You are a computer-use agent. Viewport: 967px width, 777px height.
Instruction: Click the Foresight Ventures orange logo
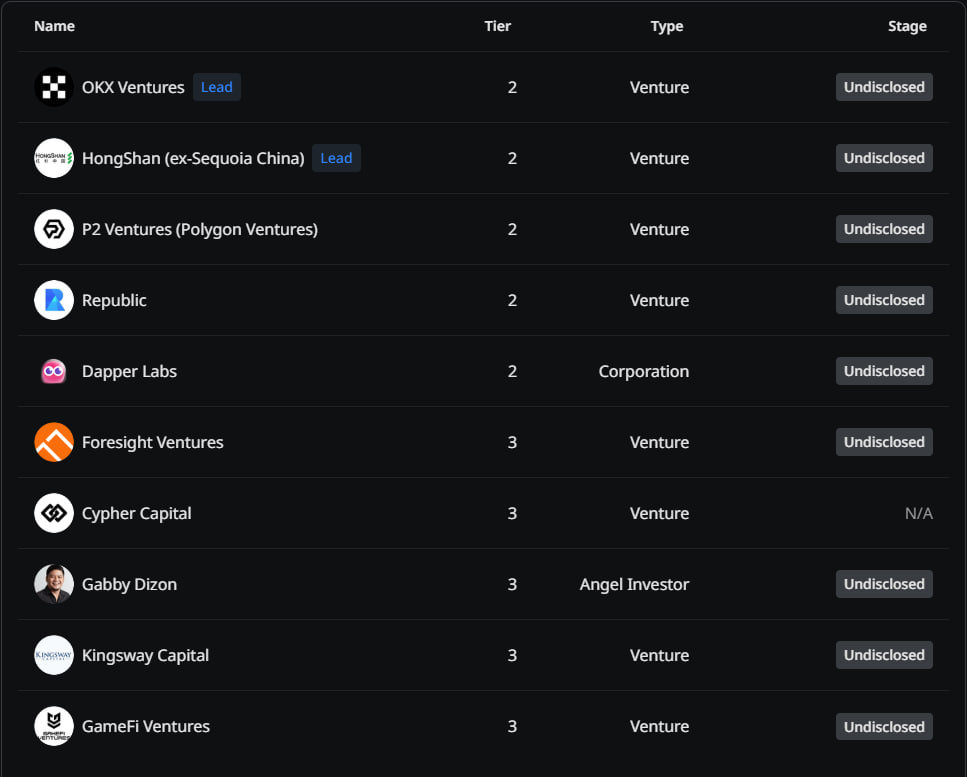[54, 443]
